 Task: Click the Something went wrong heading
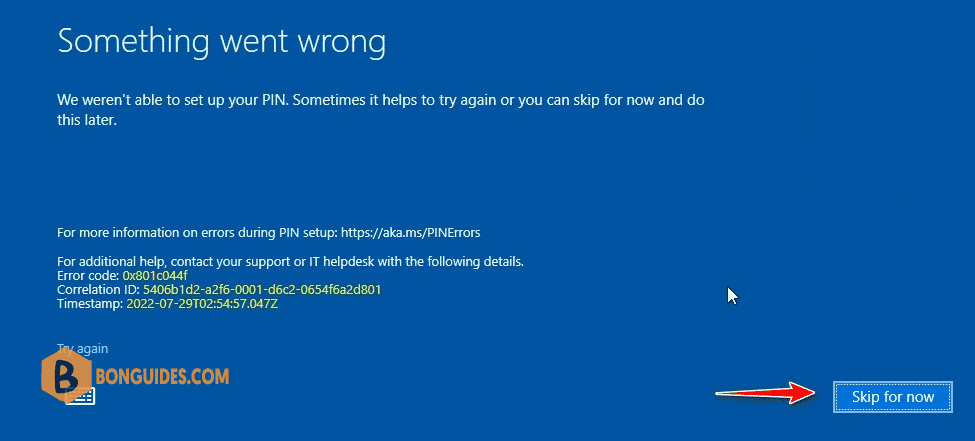(222, 43)
